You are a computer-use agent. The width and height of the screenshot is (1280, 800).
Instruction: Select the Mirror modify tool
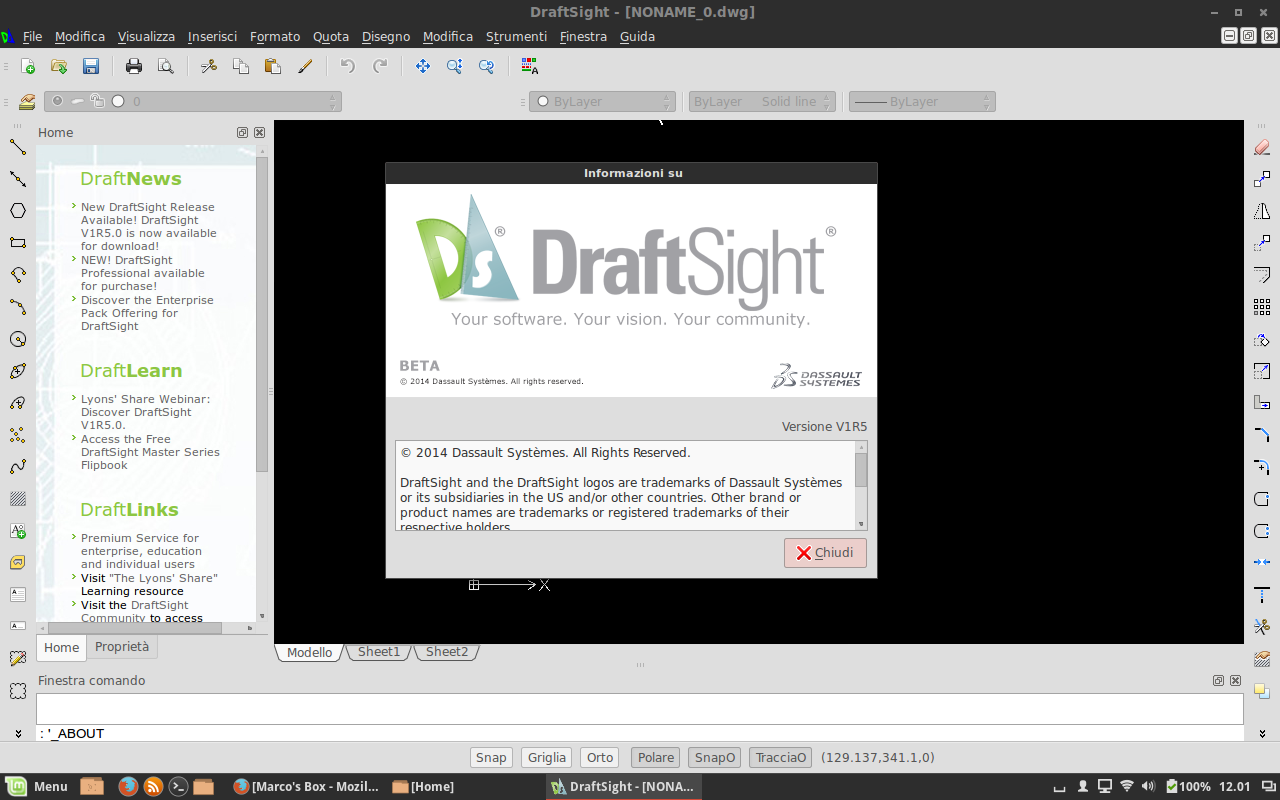(1262, 211)
